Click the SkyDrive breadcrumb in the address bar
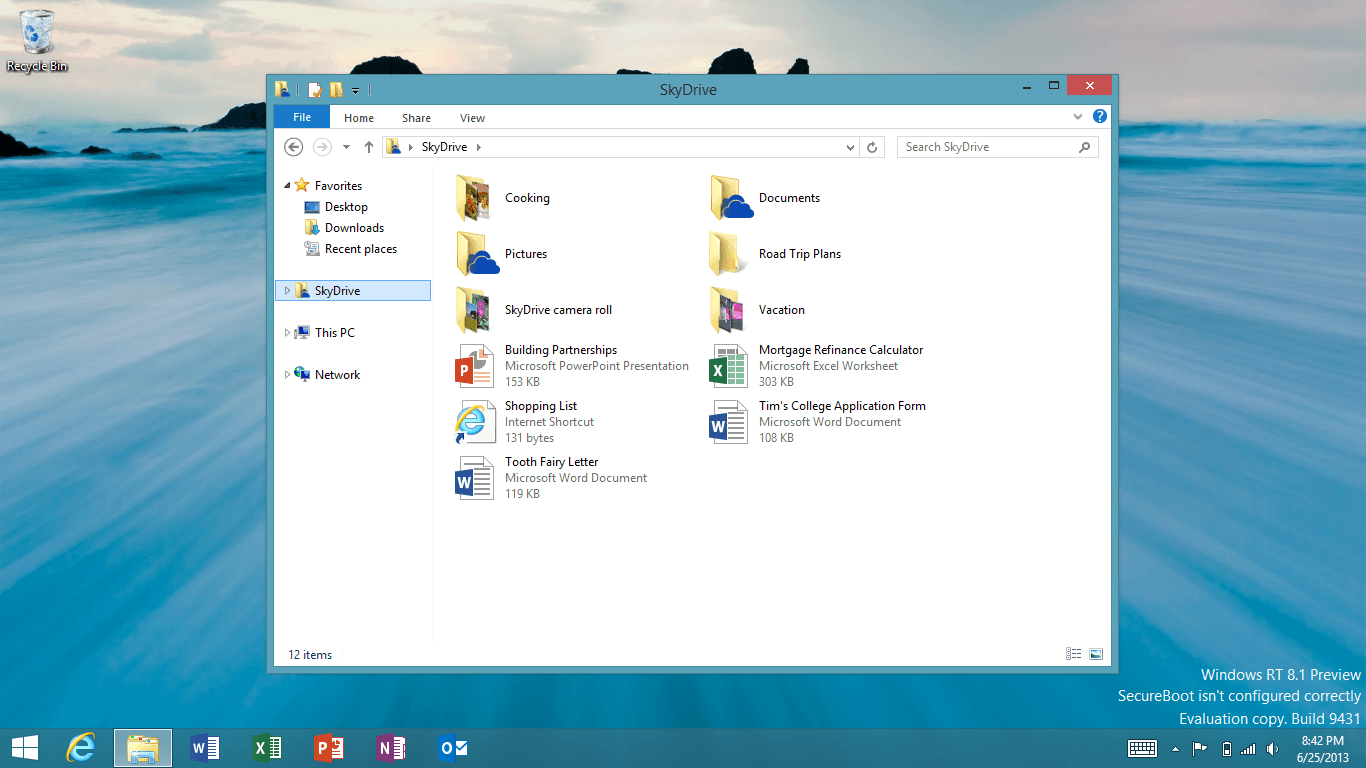This screenshot has height=768, width=1366. (443, 146)
